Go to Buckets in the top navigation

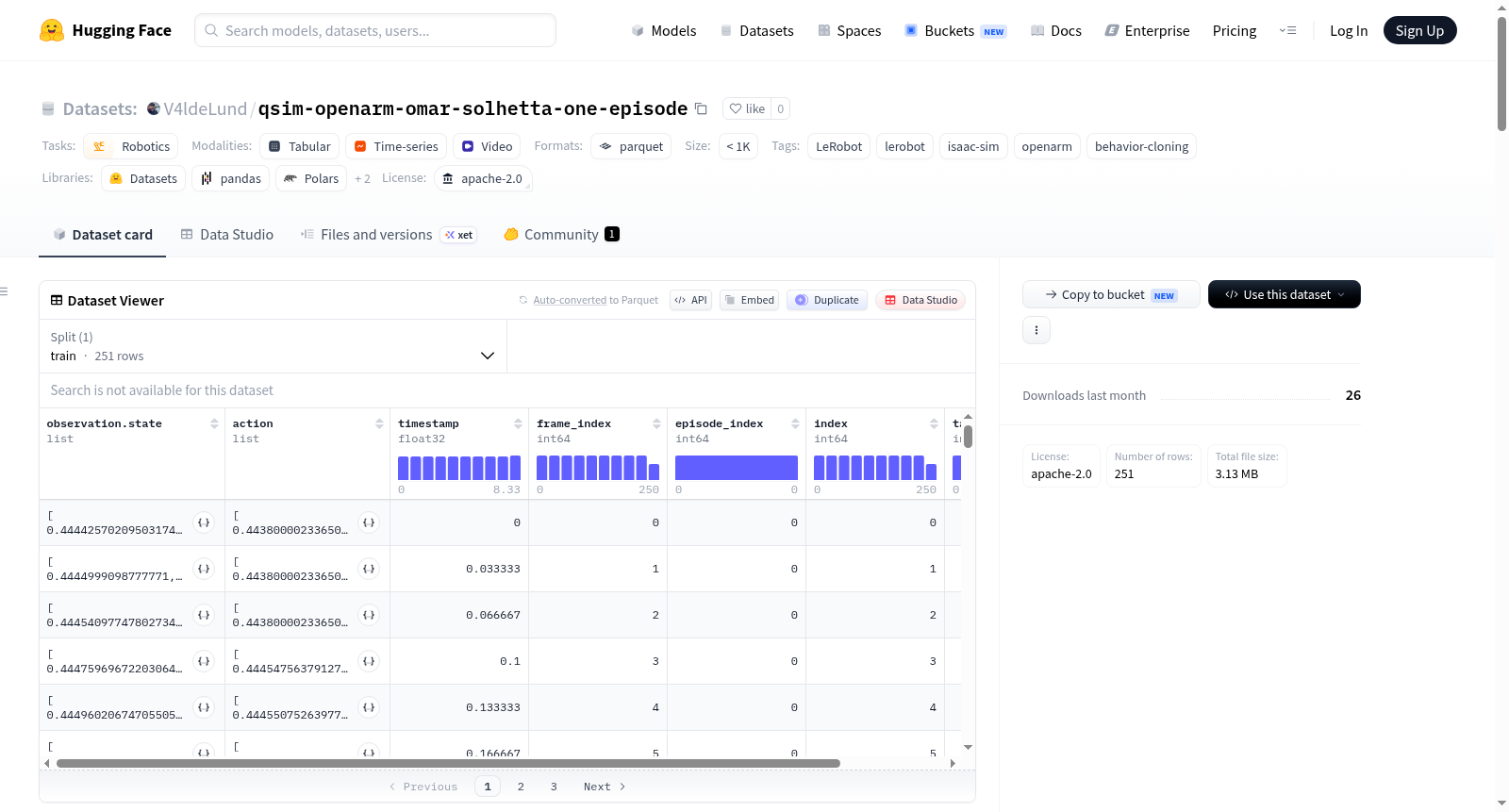(x=955, y=30)
